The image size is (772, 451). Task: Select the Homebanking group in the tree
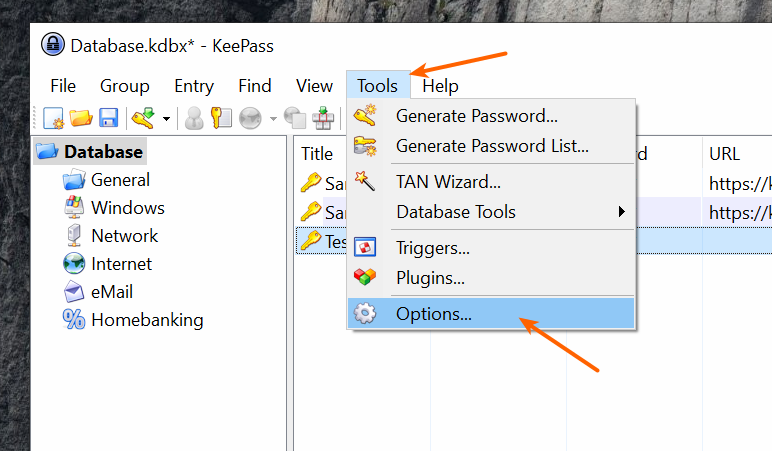coord(146,320)
